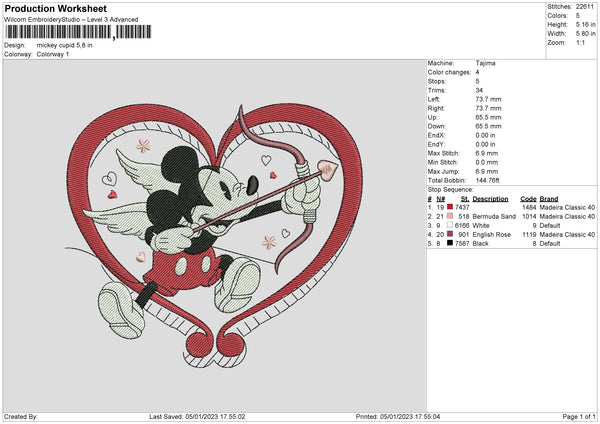Viewport: 600px width, 424px height.
Task: Click the Machine value 'Tajima'
Action: 485,63
